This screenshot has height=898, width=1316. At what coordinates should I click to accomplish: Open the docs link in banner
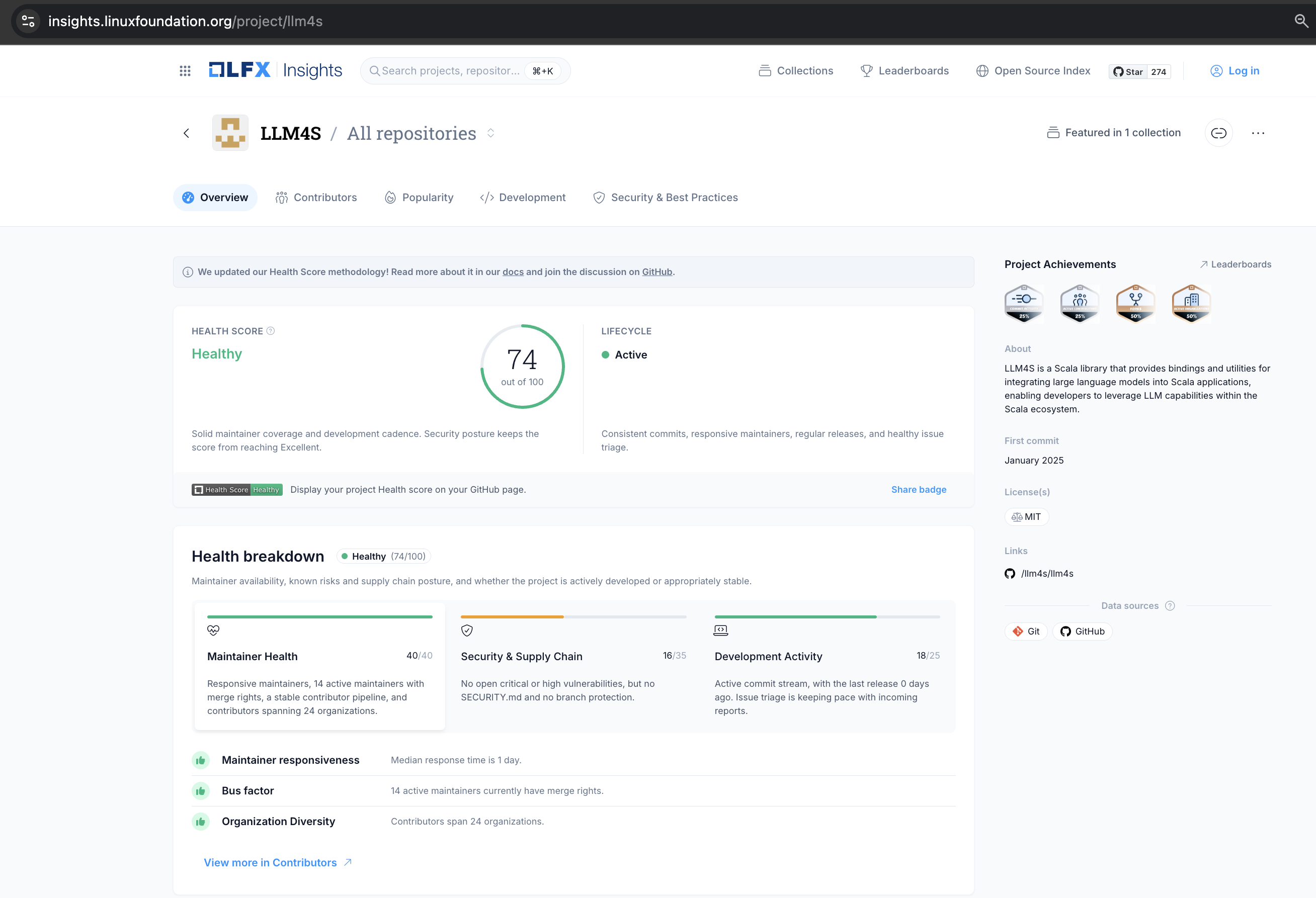513,272
